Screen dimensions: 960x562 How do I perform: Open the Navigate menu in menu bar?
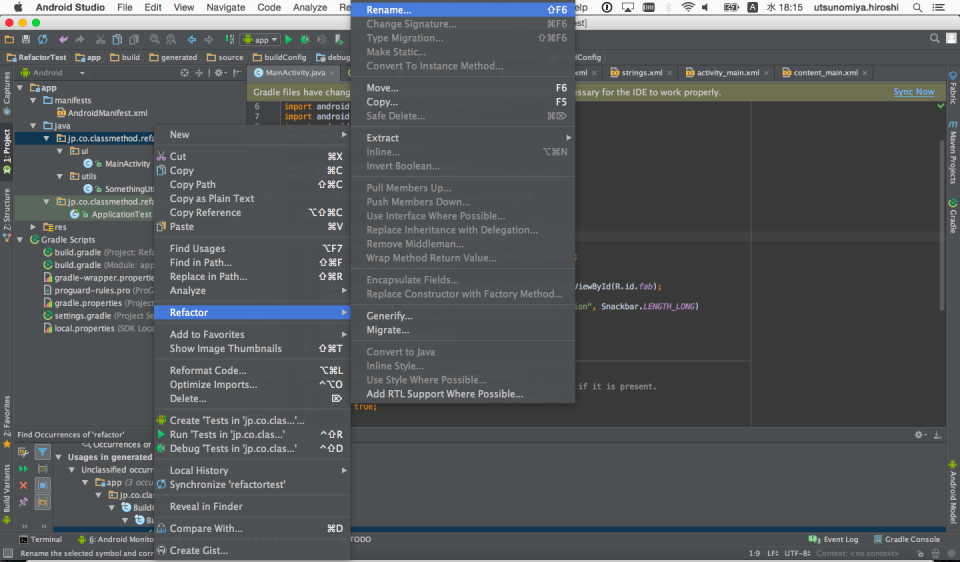pyautogui.click(x=225, y=7)
